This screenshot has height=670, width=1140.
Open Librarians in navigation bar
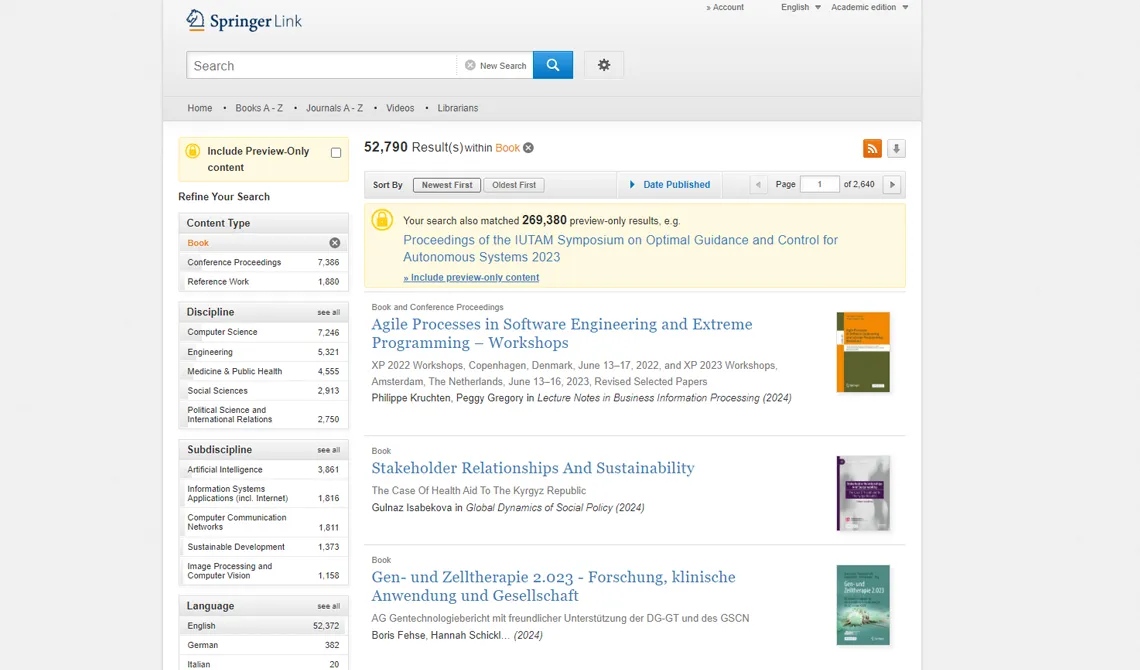pyautogui.click(x=458, y=108)
